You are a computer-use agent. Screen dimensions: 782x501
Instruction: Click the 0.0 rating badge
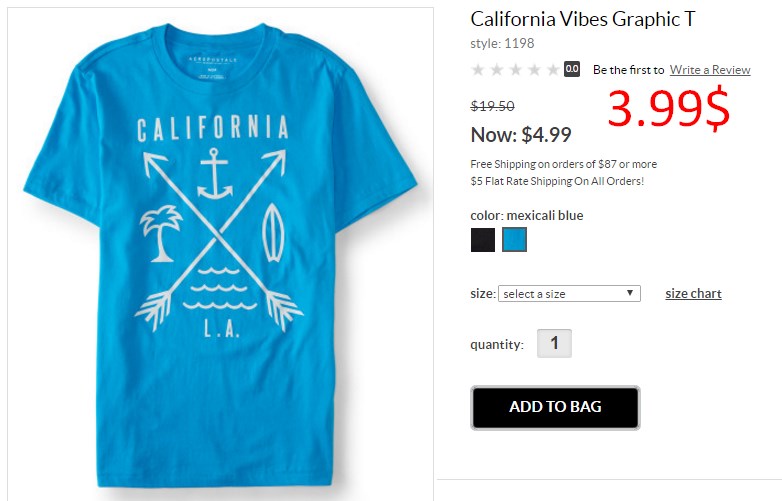click(572, 69)
